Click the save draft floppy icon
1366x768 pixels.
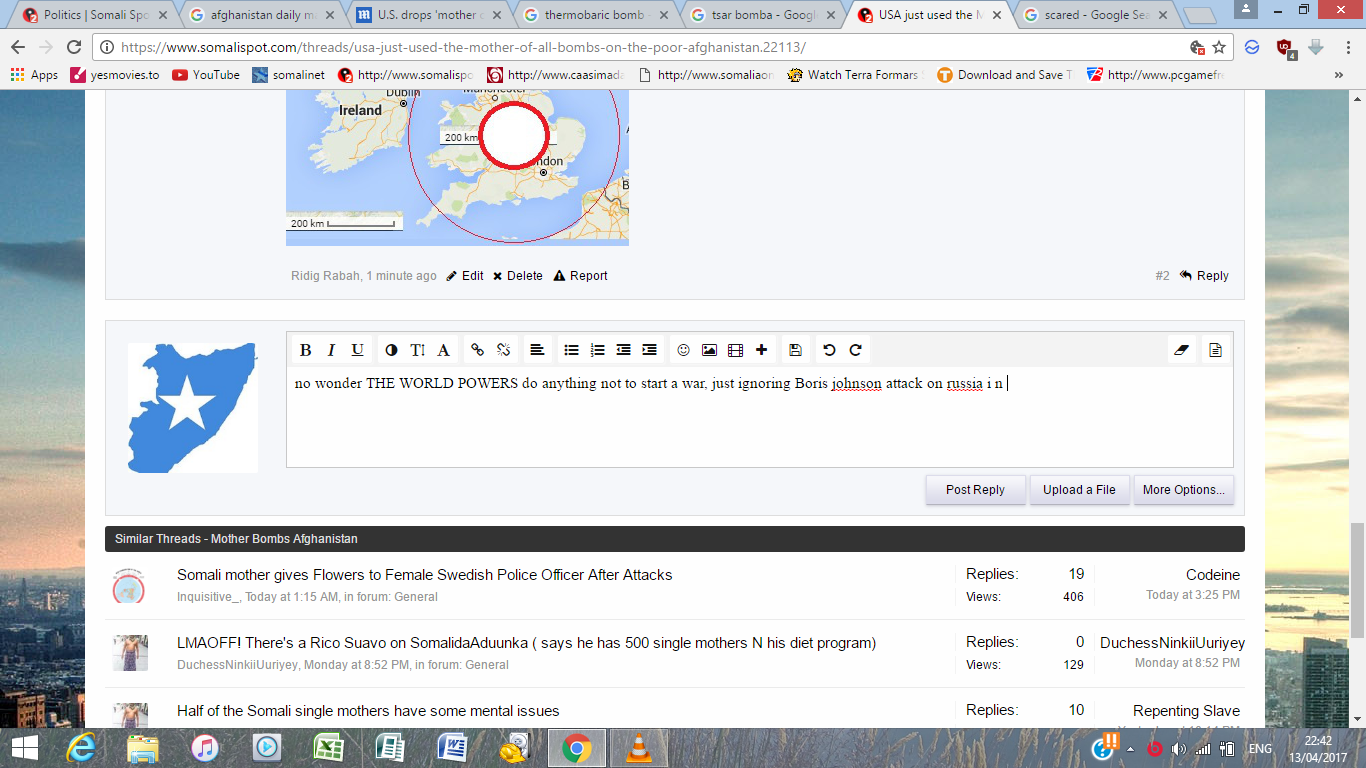point(795,350)
